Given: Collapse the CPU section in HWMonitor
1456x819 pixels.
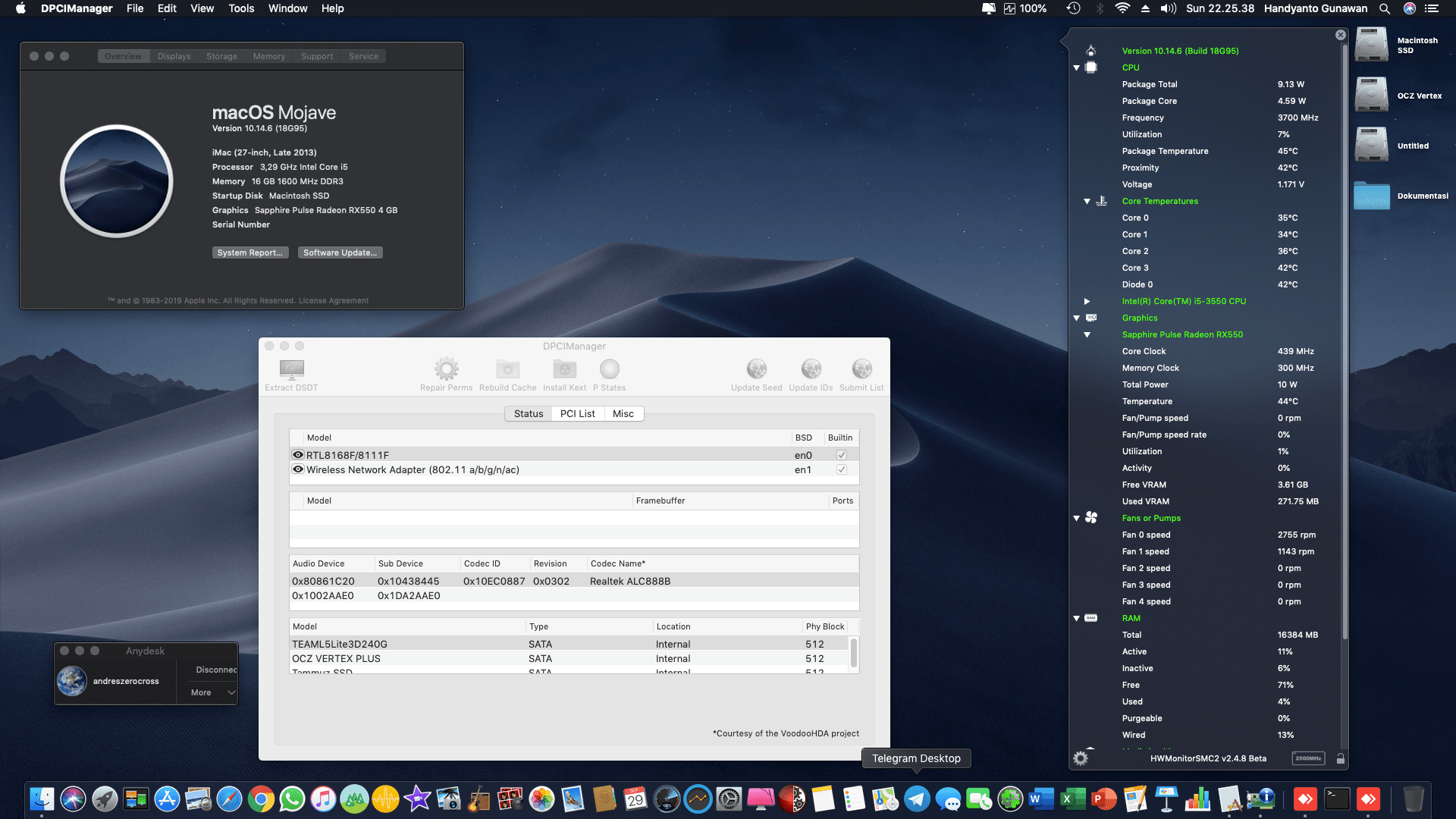Looking at the screenshot, I should point(1076,67).
